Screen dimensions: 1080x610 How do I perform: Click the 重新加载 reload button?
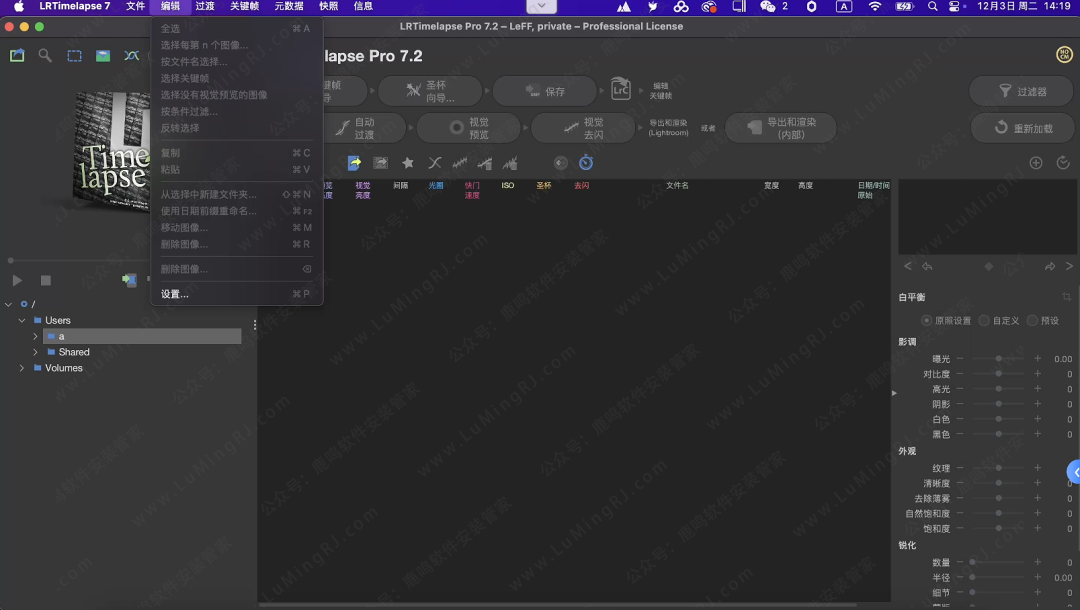(1023, 128)
